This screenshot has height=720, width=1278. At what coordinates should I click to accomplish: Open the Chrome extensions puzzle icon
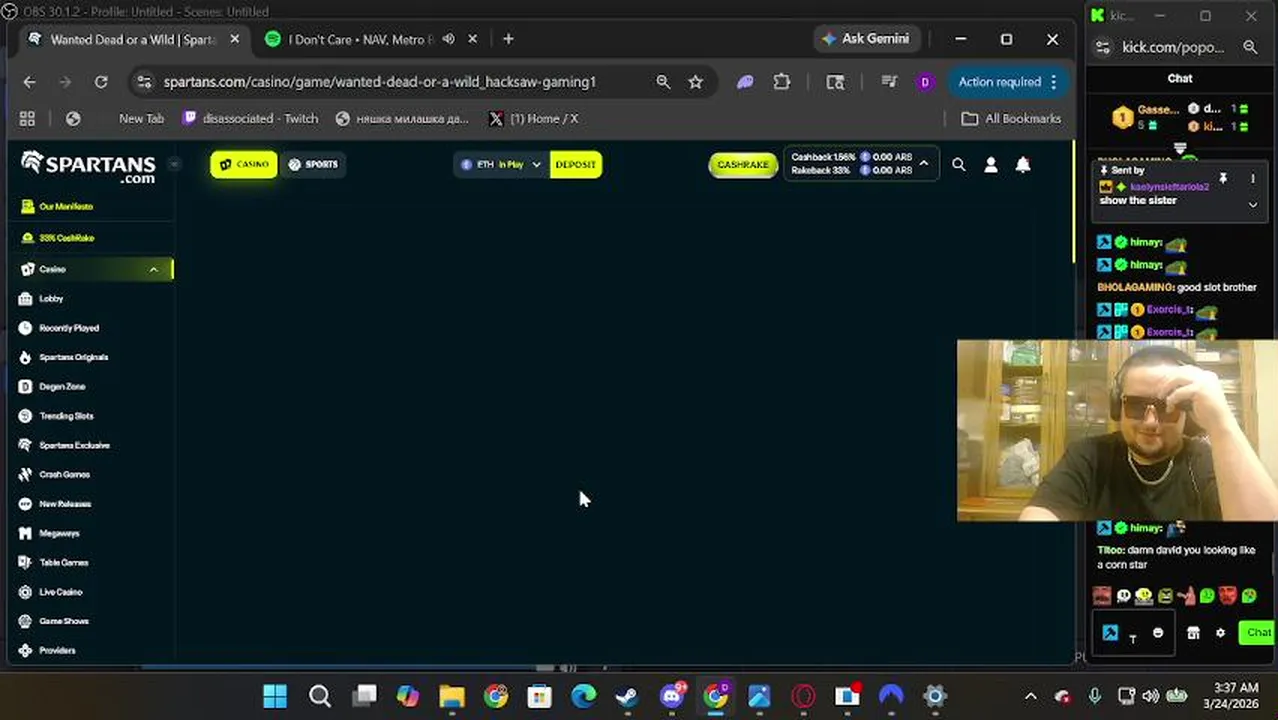point(782,82)
